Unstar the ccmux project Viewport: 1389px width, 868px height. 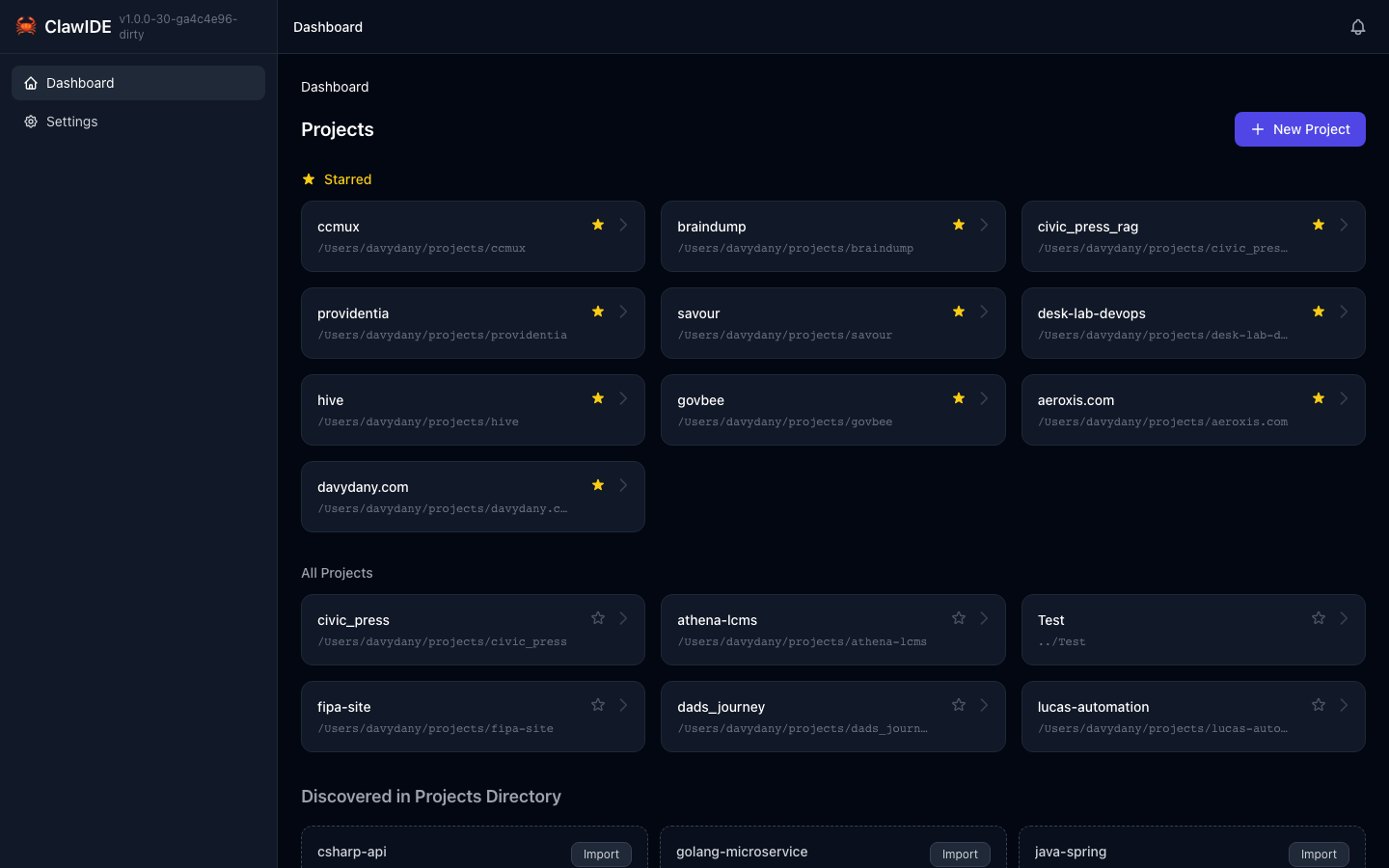point(598,225)
